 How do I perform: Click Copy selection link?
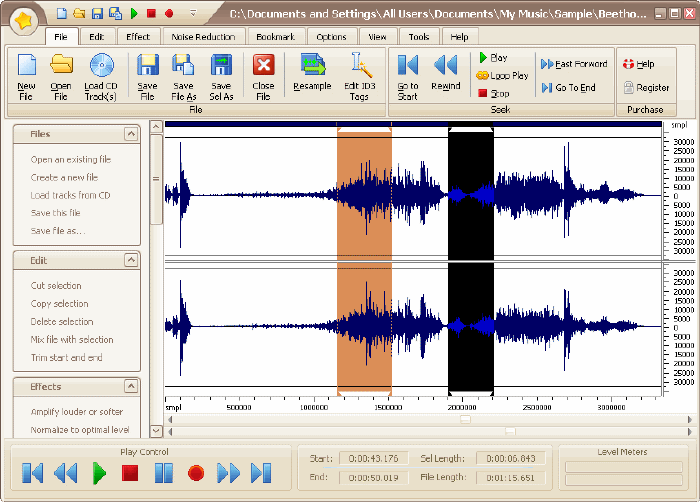click(59, 303)
